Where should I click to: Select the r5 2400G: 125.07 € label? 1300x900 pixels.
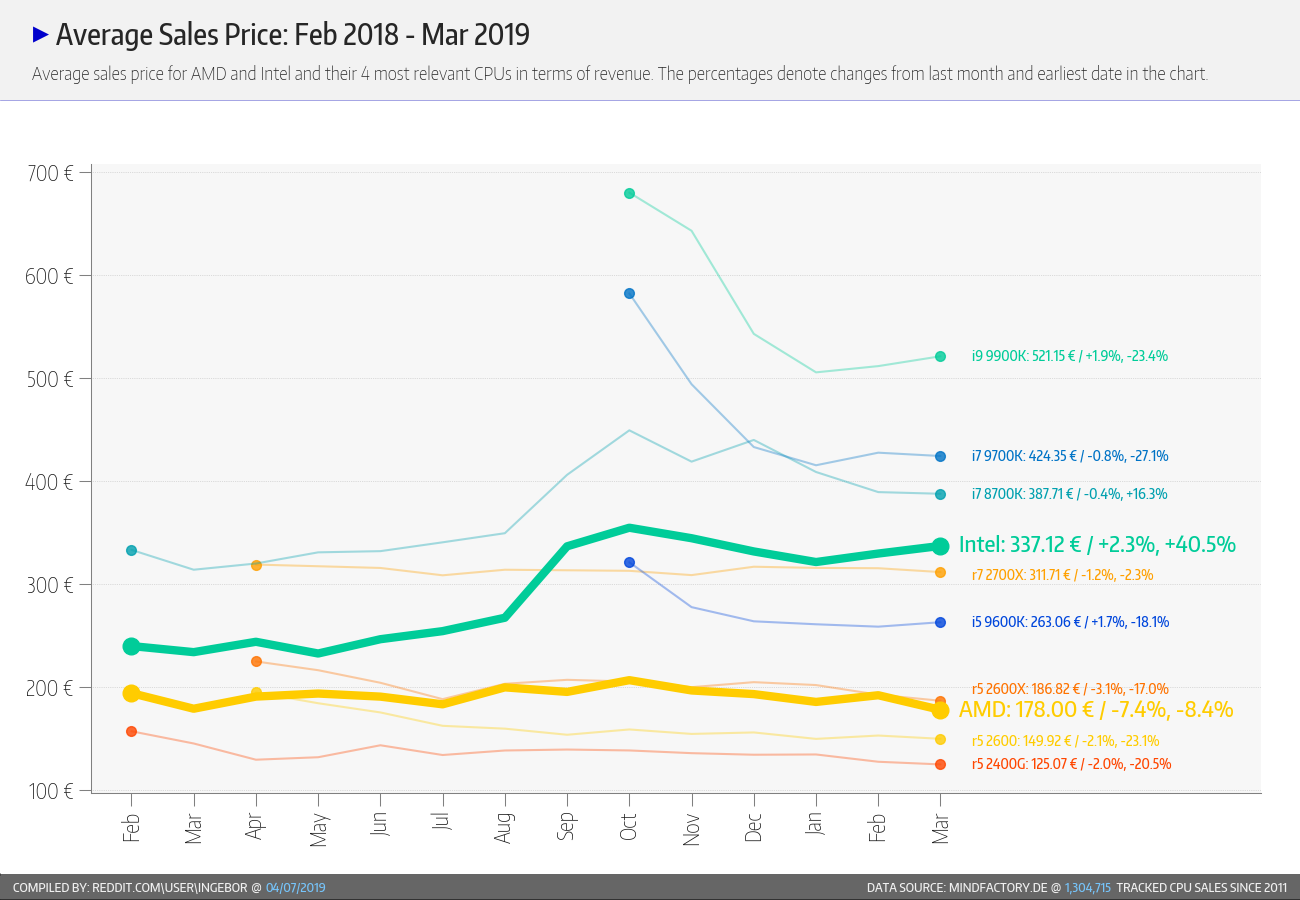(x=1071, y=764)
